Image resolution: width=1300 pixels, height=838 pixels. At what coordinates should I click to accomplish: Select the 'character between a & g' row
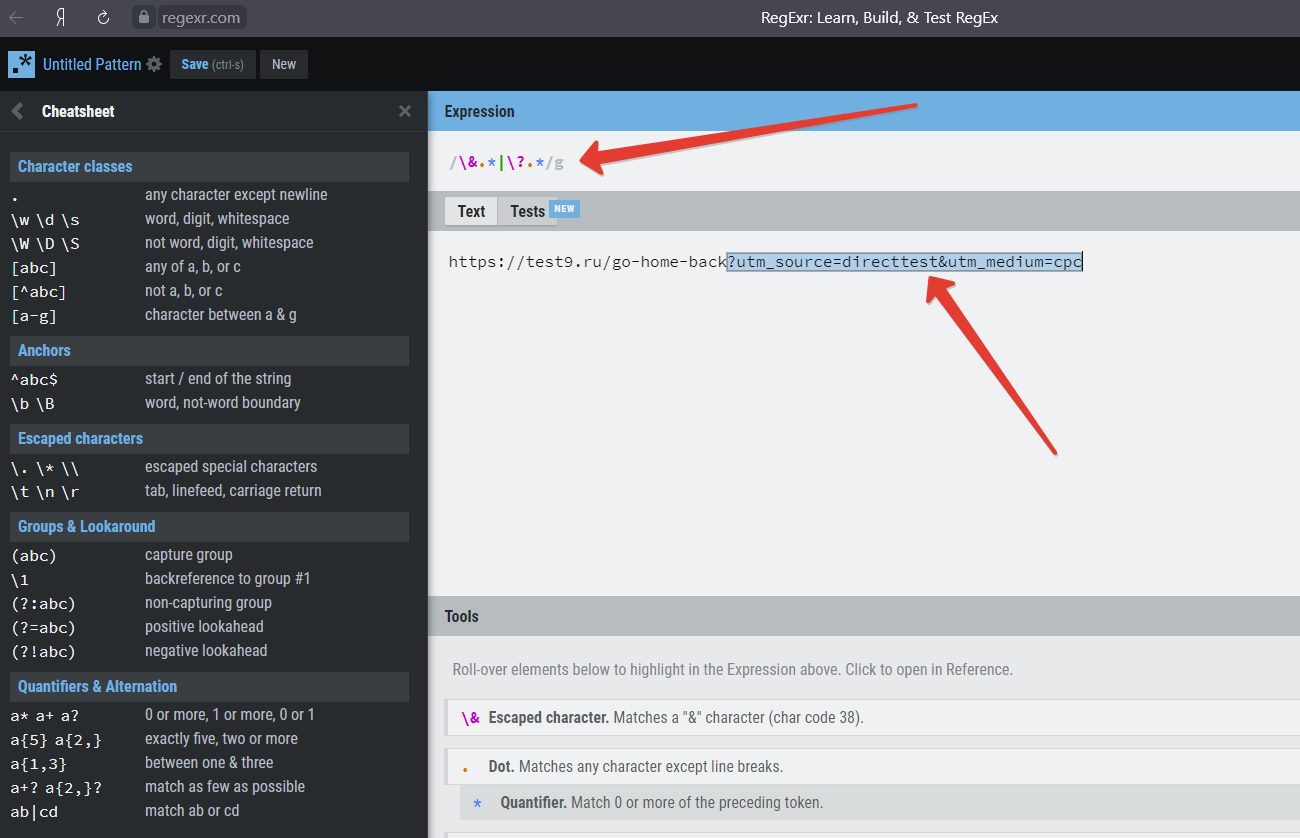(209, 315)
